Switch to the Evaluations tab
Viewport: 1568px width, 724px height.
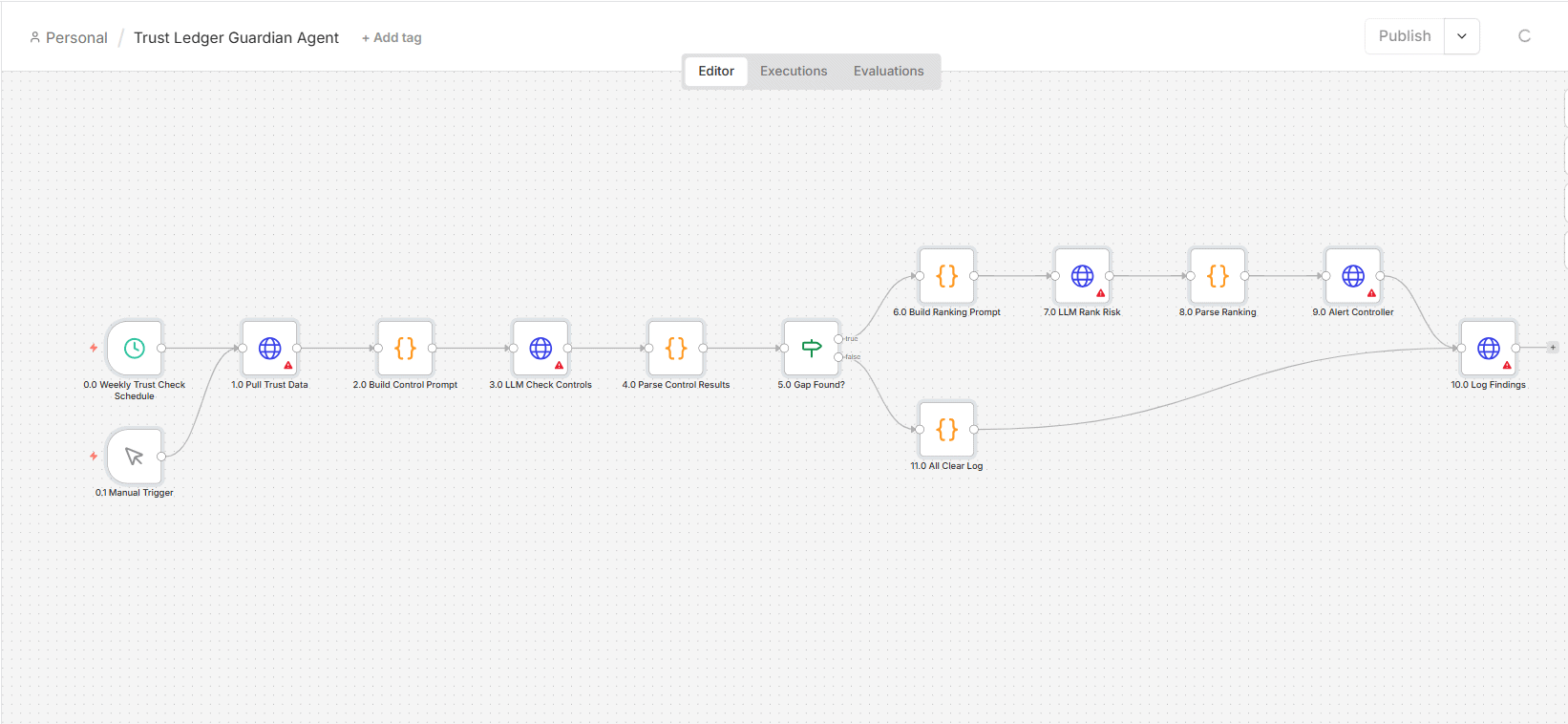[889, 71]
